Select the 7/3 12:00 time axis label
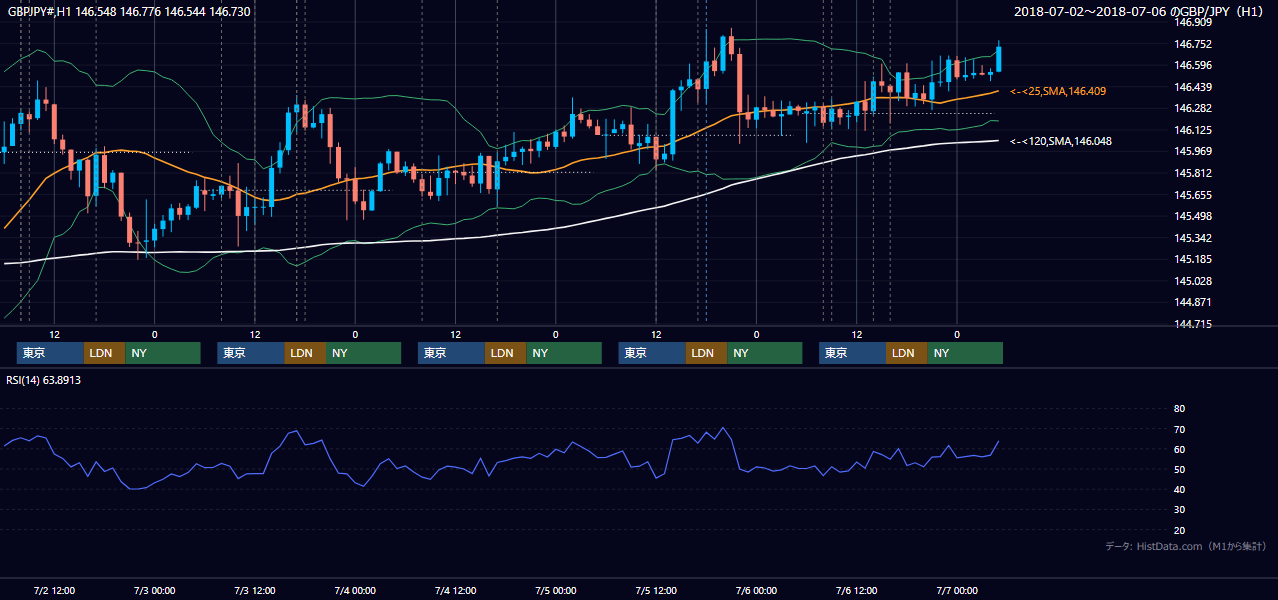Image resolution: width=1278 pixels, height=600 pixels. [255, 590]
